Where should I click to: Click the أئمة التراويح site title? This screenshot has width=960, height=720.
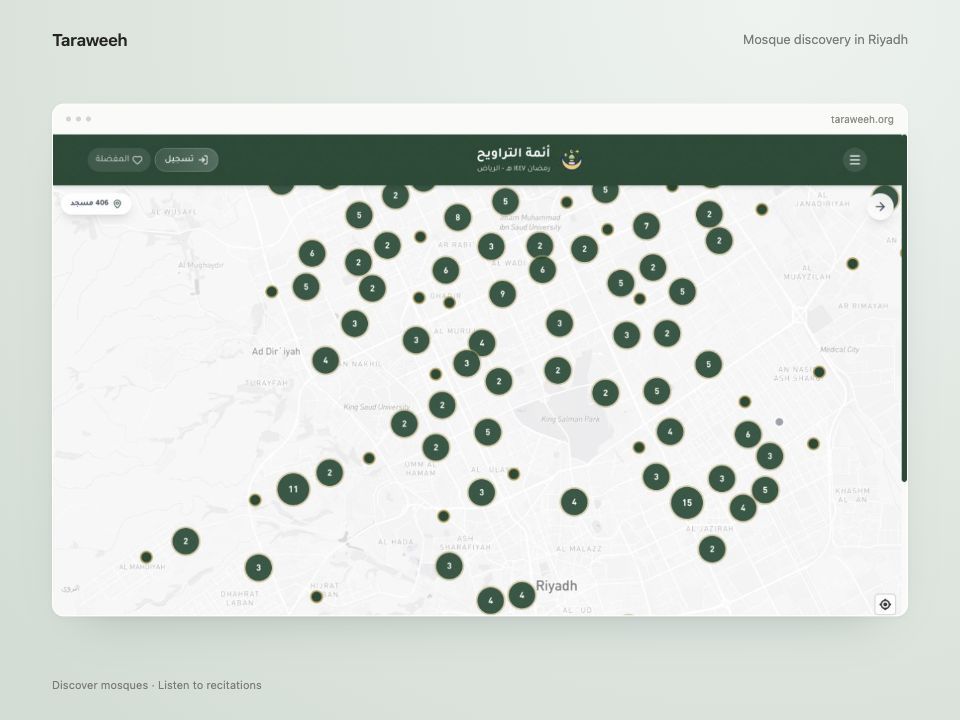tap(513, 152)
